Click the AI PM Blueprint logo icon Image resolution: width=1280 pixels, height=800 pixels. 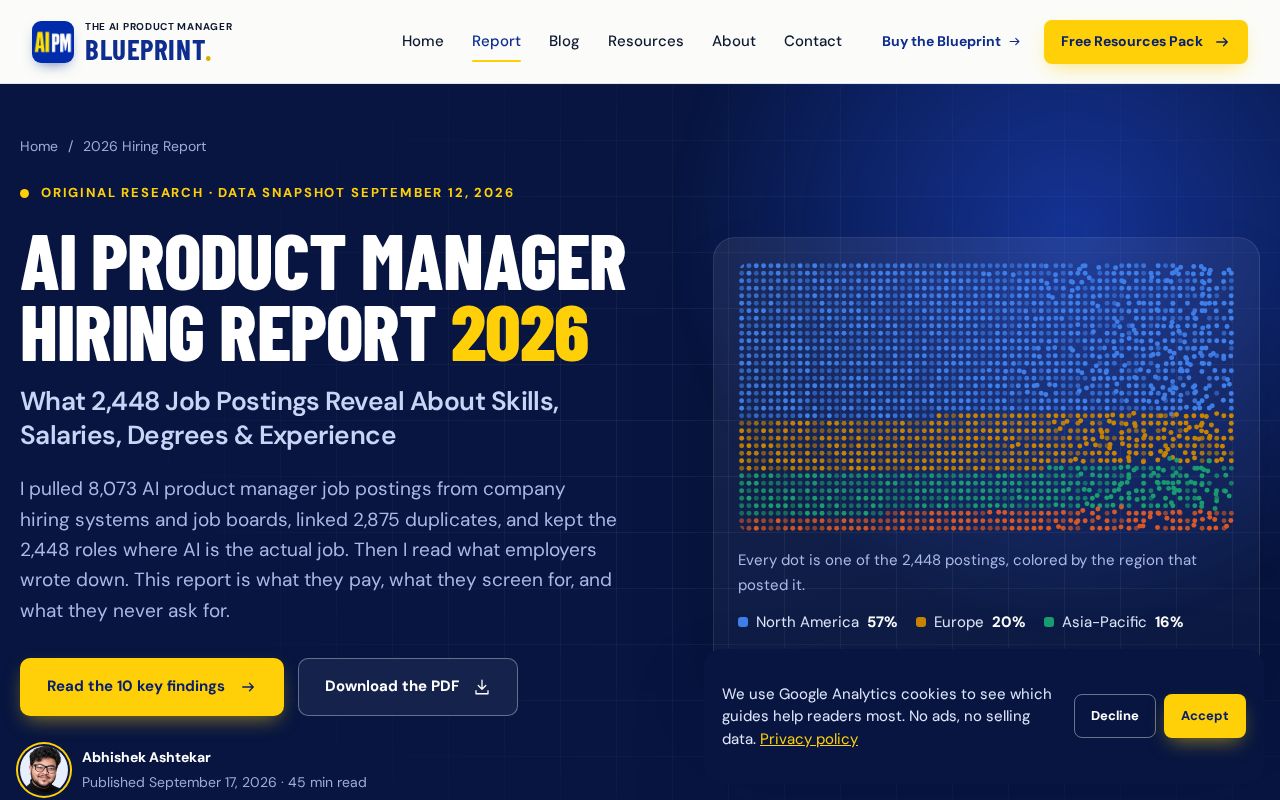tap(53, 42)
